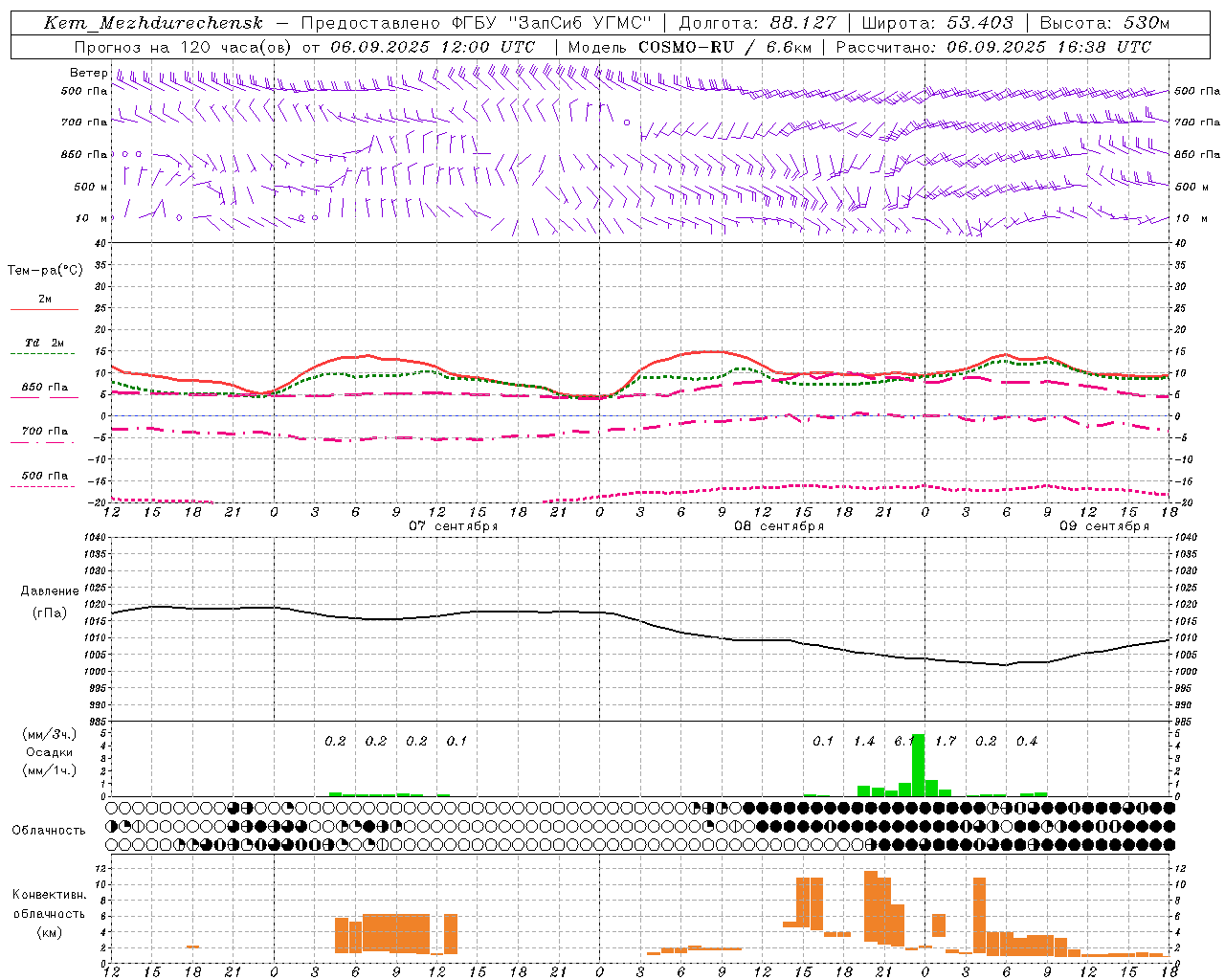Click the 1.7 precipitation value

pyautogui.click(x=946, y=742)
